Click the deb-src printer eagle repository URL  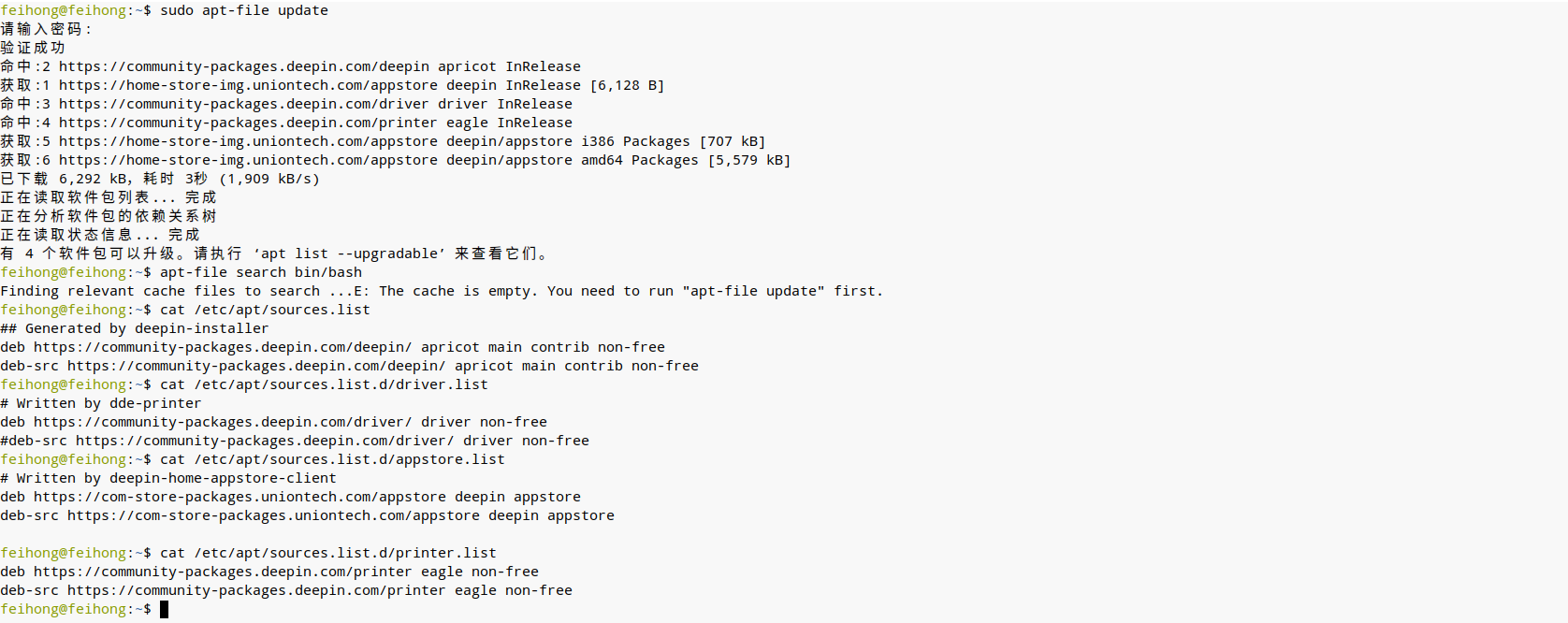point(256,590)
